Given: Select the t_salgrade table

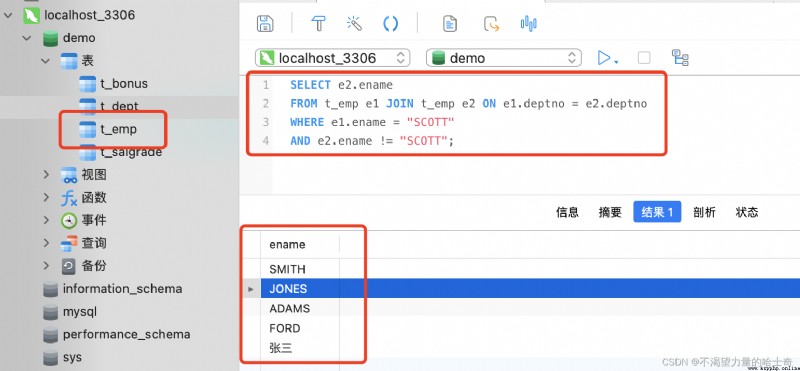Looking at the screenshot, I should pyautogui.click(x=131, y=152).
